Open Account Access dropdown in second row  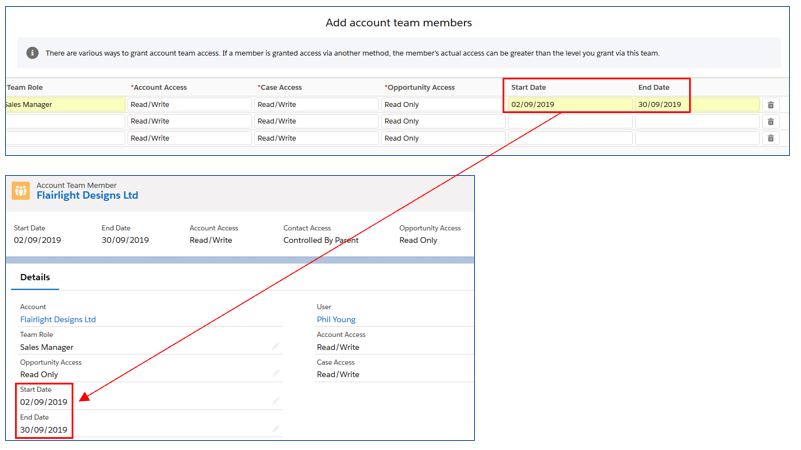[x=189, y=122]
